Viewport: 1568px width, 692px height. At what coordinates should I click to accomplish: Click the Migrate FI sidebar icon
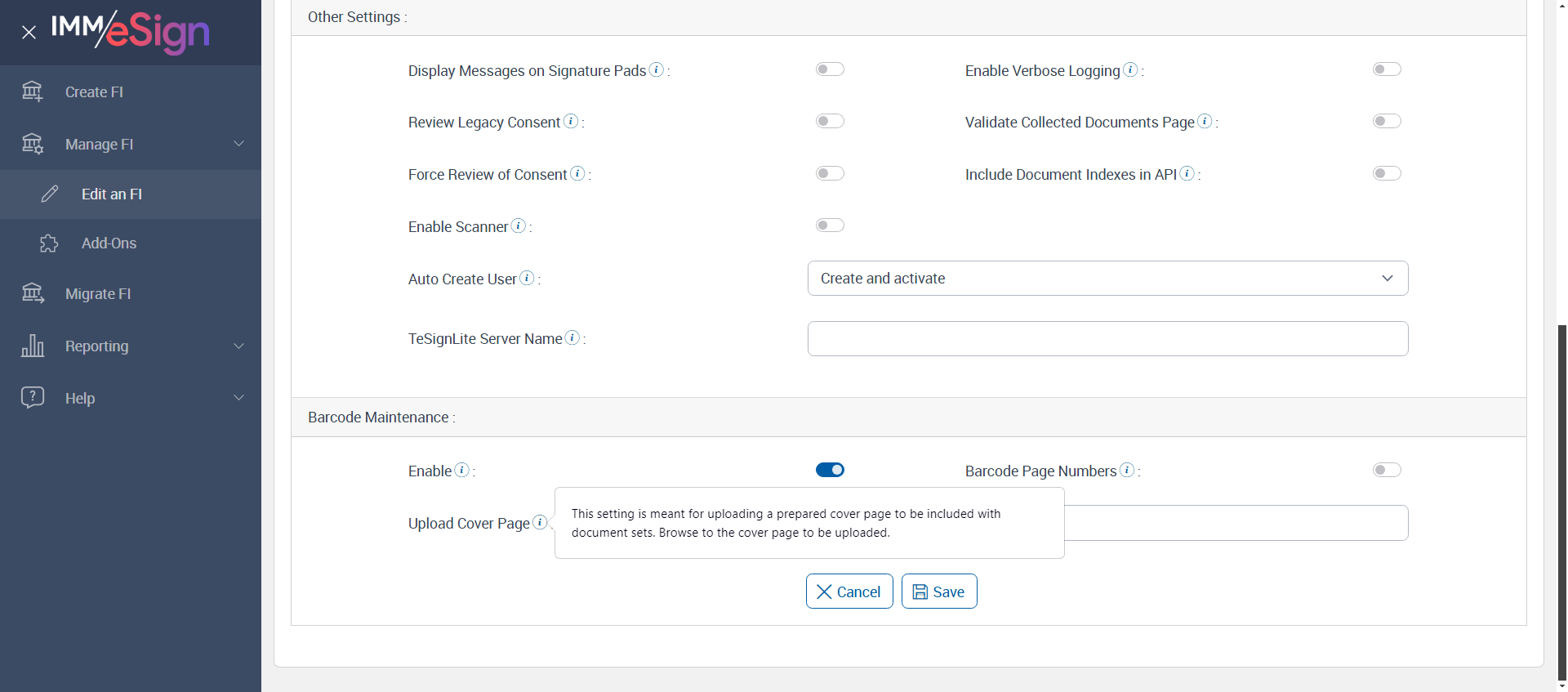point(33,293)
